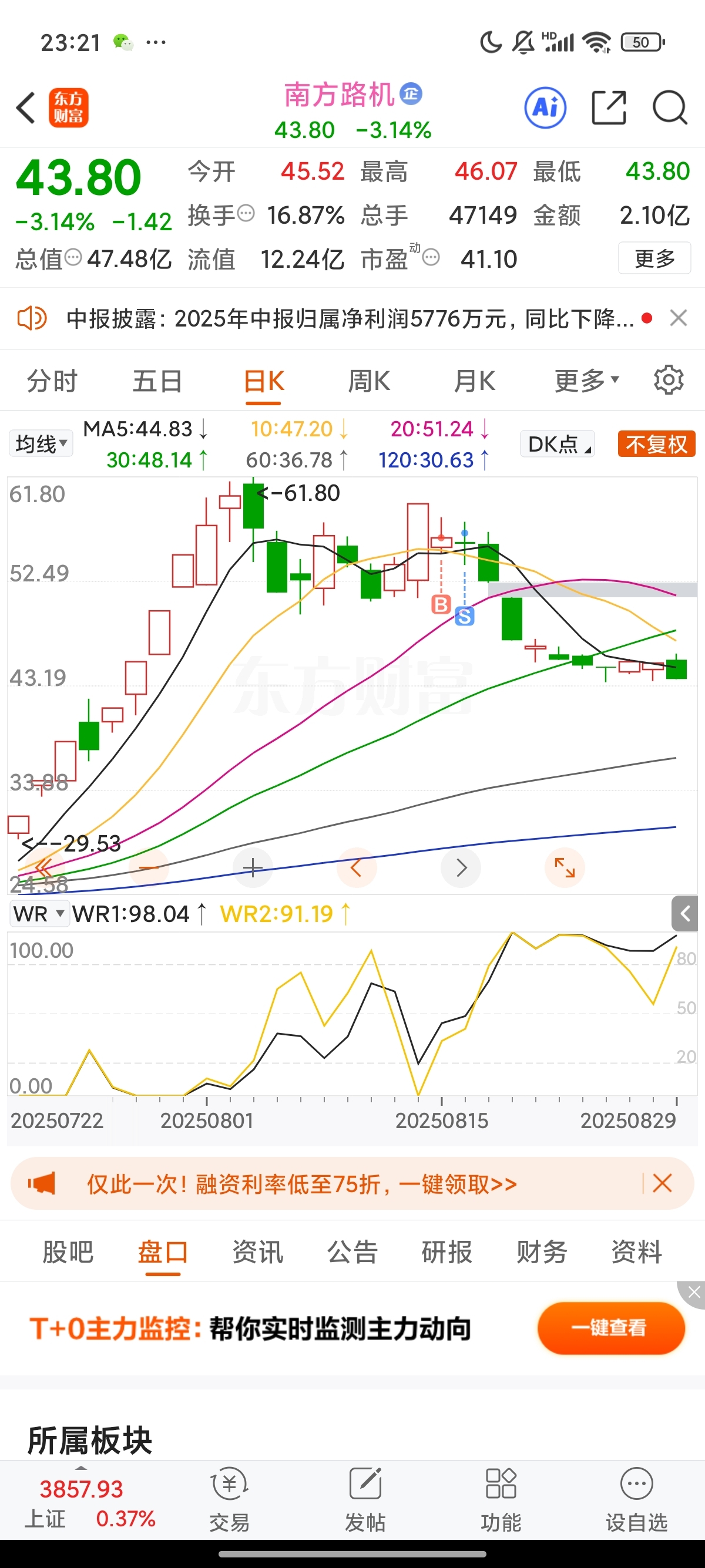Image resolution: width=705 pixels, height=1568 pixels.
Task: Close the T+0主力监控 ad
Action: [693, 1292]
